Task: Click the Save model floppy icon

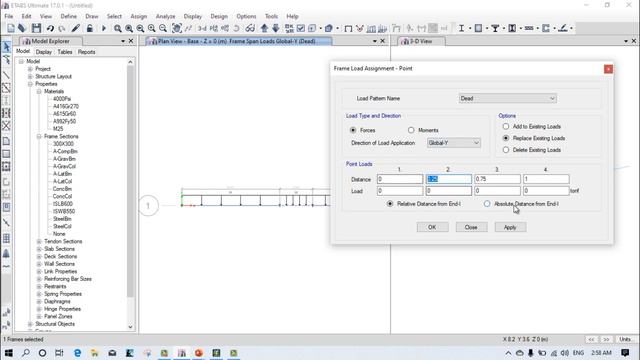Action: pyautogui.click(x=36, y=28)
